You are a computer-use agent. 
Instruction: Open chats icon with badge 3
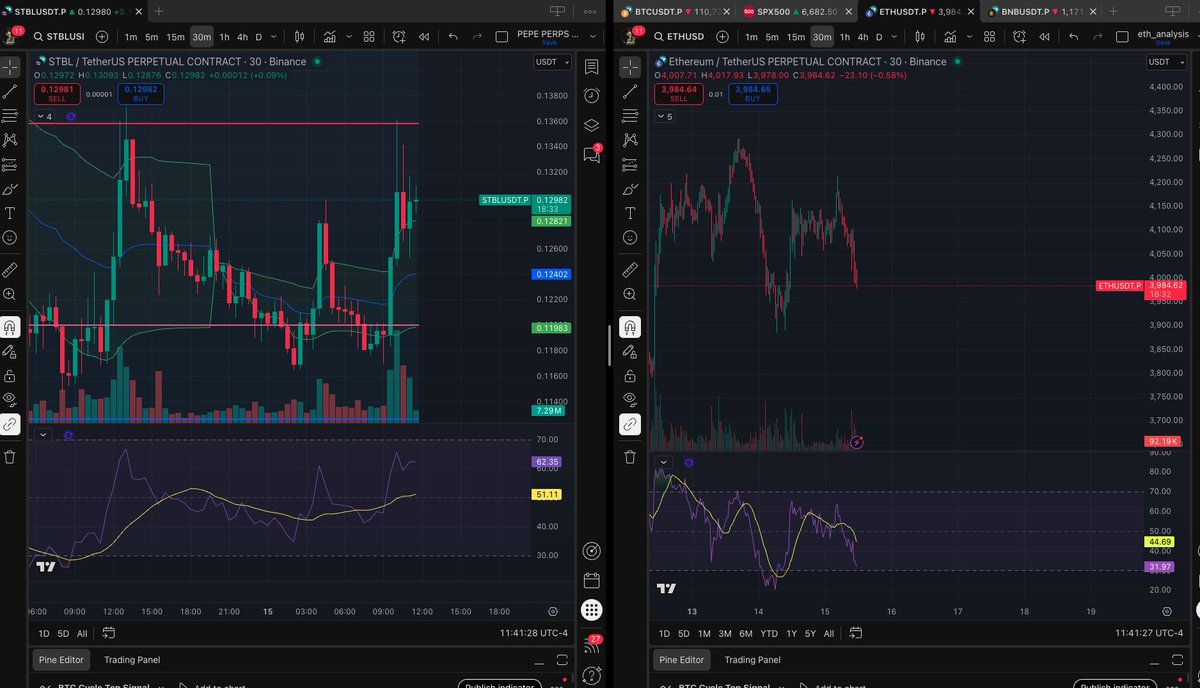(591, 155)
